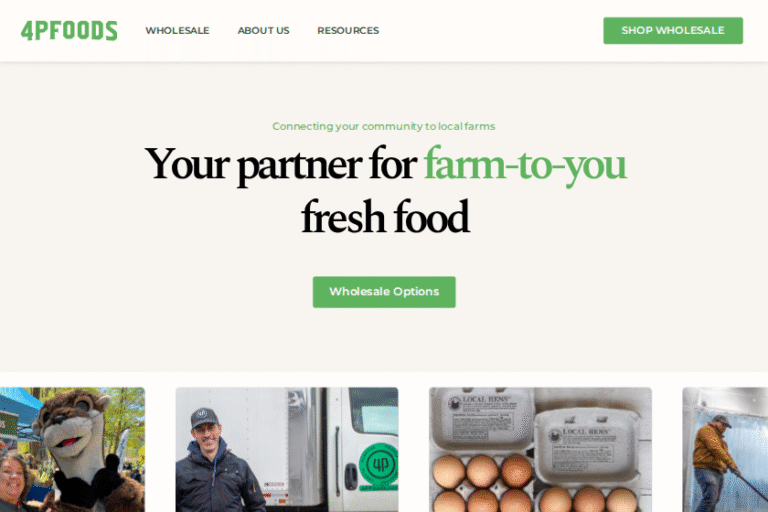768x512 pixels.
Task: Click the smiling woman beside the mascot
Action: tap(15, 483)
